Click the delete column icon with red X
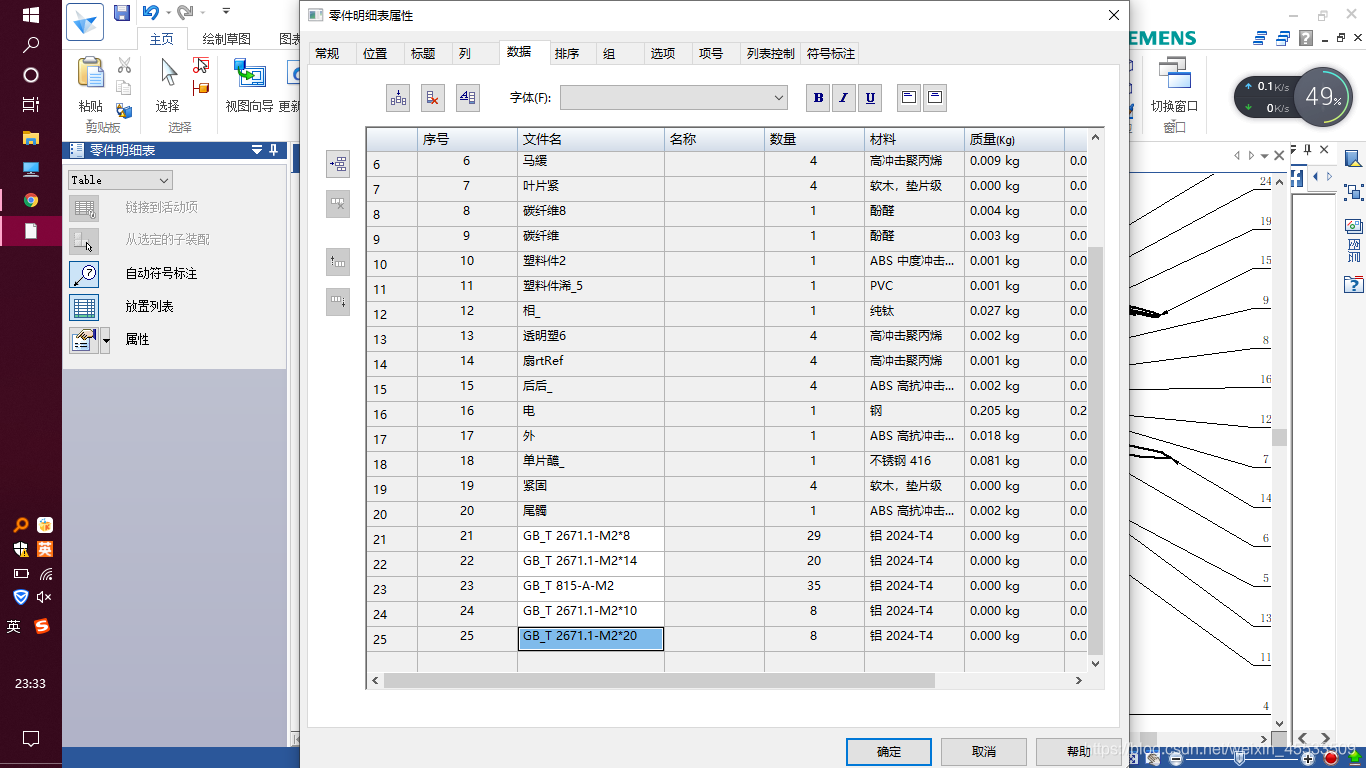 tap(432, 97)
